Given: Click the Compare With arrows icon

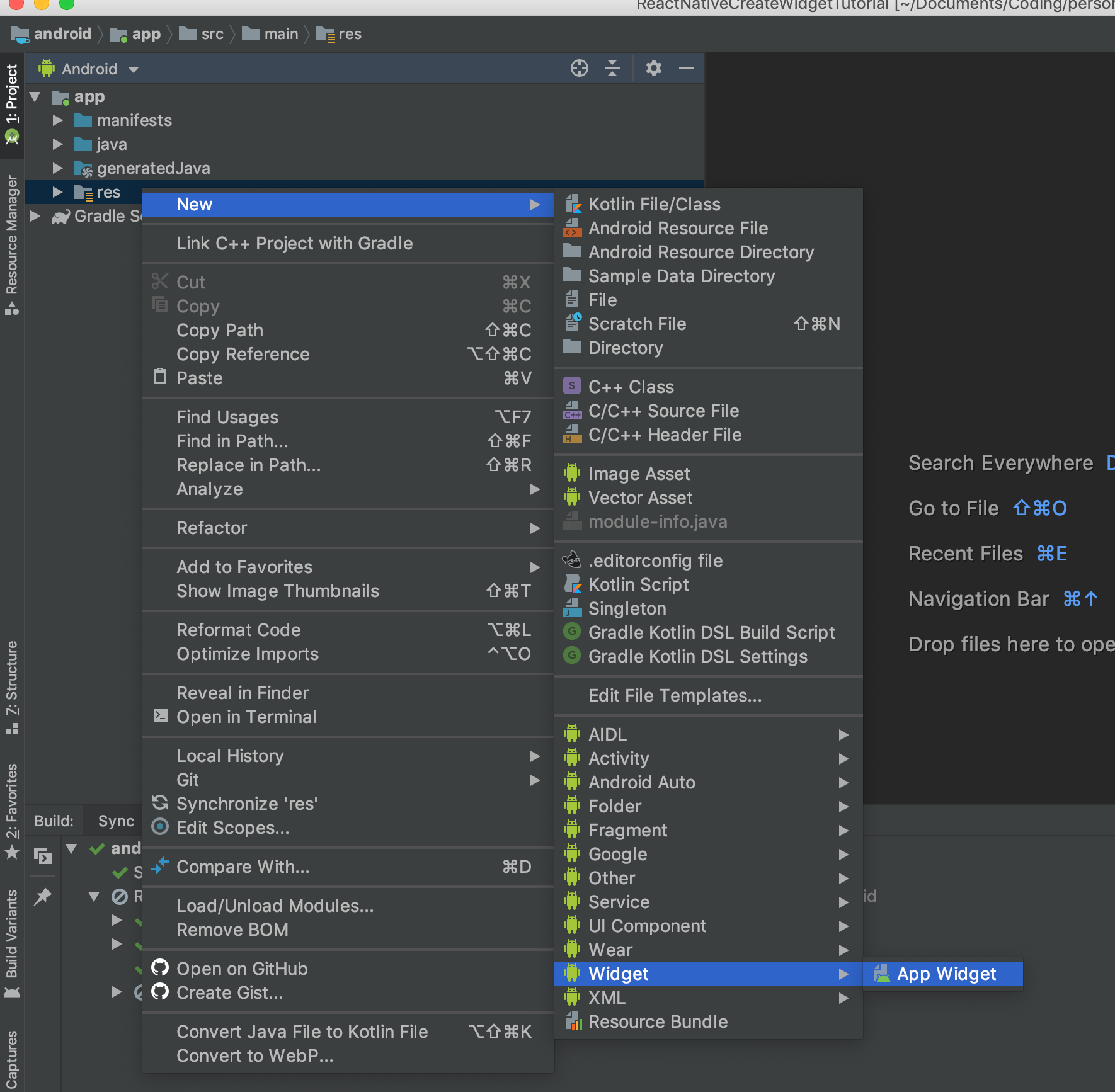Looking at the screenshot, I should 161,867.
